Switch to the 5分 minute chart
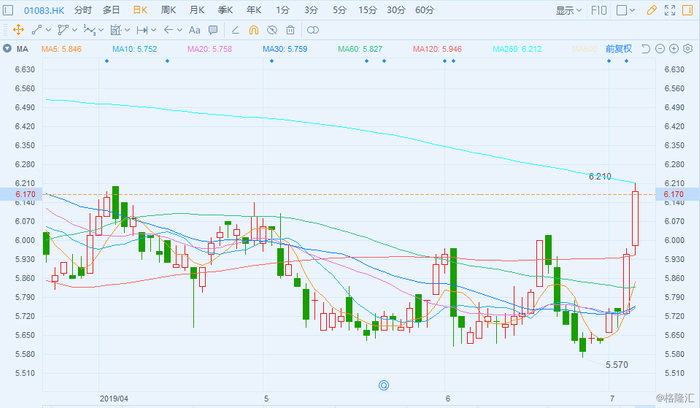 click(339, 10)
